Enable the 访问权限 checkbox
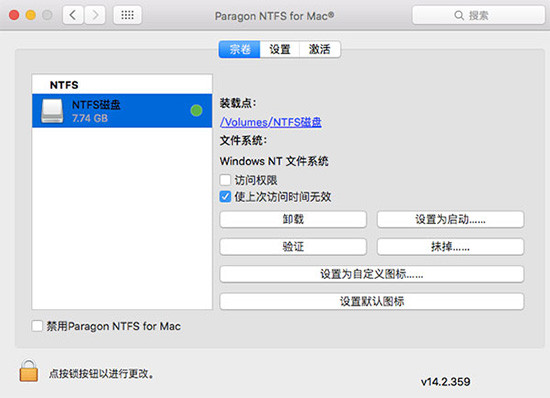Viewport: 550px width, 398px height. click(x=225, y=180)
